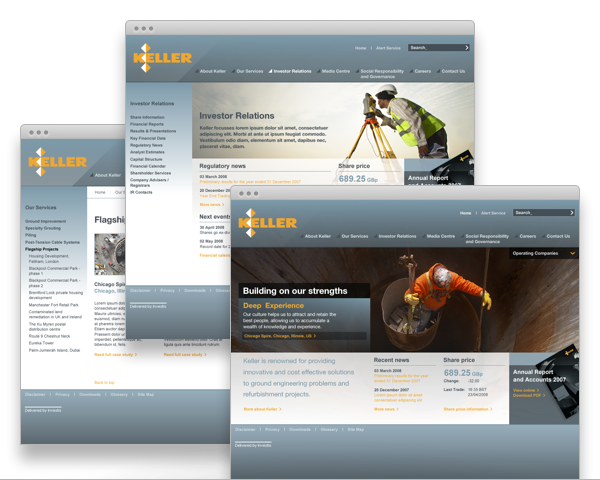This screenshot has height=480, width=600.
Task: Open Careers in Investor Relations window nav
Action: pyautogui.click(x=423, y=71)
